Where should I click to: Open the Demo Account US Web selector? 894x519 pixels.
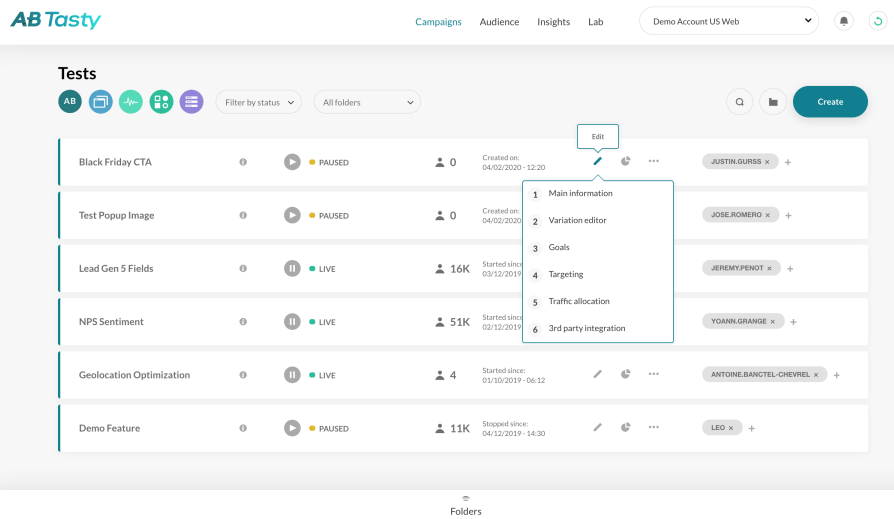[x=729, y=21]
